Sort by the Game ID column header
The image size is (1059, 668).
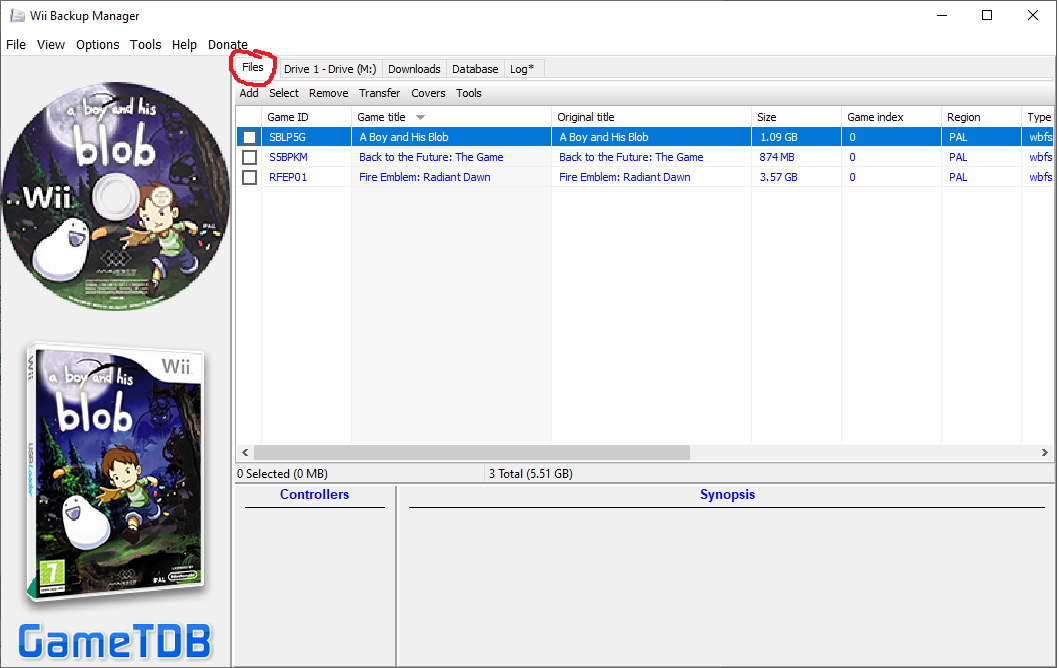coord(306,117)
